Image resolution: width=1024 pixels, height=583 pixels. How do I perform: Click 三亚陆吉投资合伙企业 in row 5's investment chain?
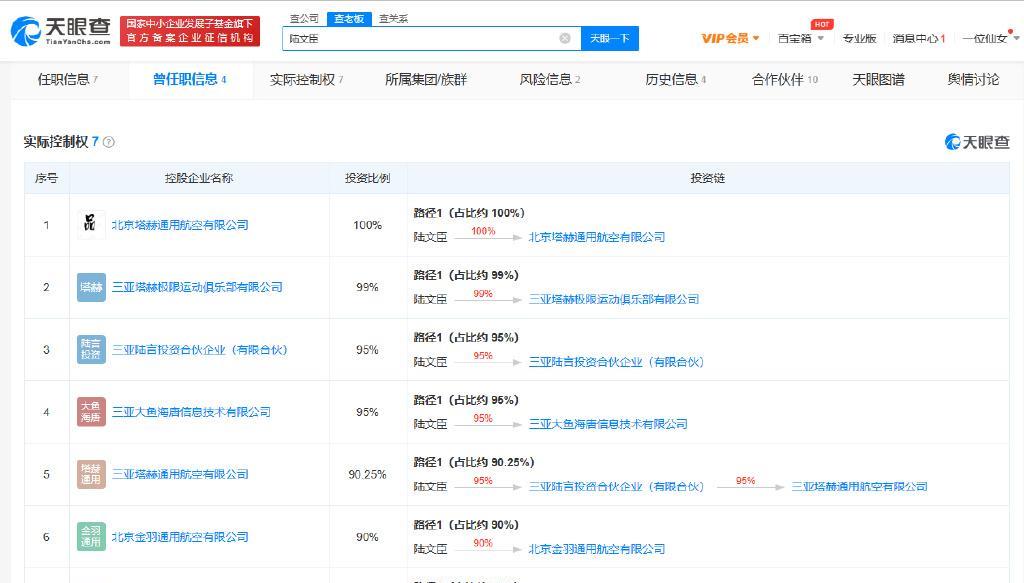coord(616,486)
